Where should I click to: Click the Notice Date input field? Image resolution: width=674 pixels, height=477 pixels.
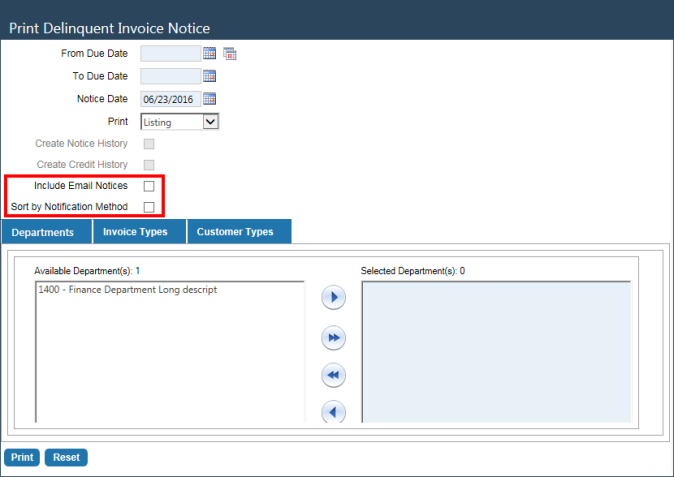(171, 99)
